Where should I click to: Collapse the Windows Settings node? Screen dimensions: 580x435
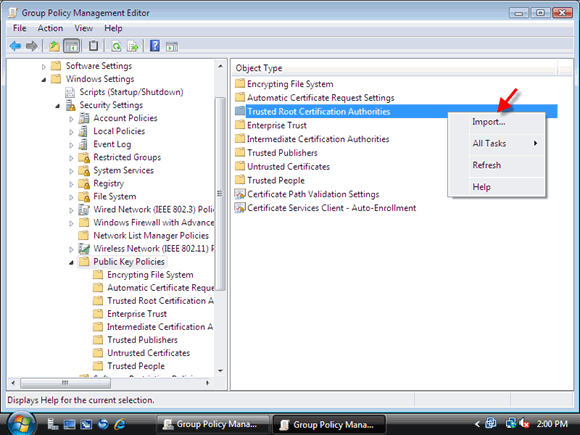coord(44,80)
